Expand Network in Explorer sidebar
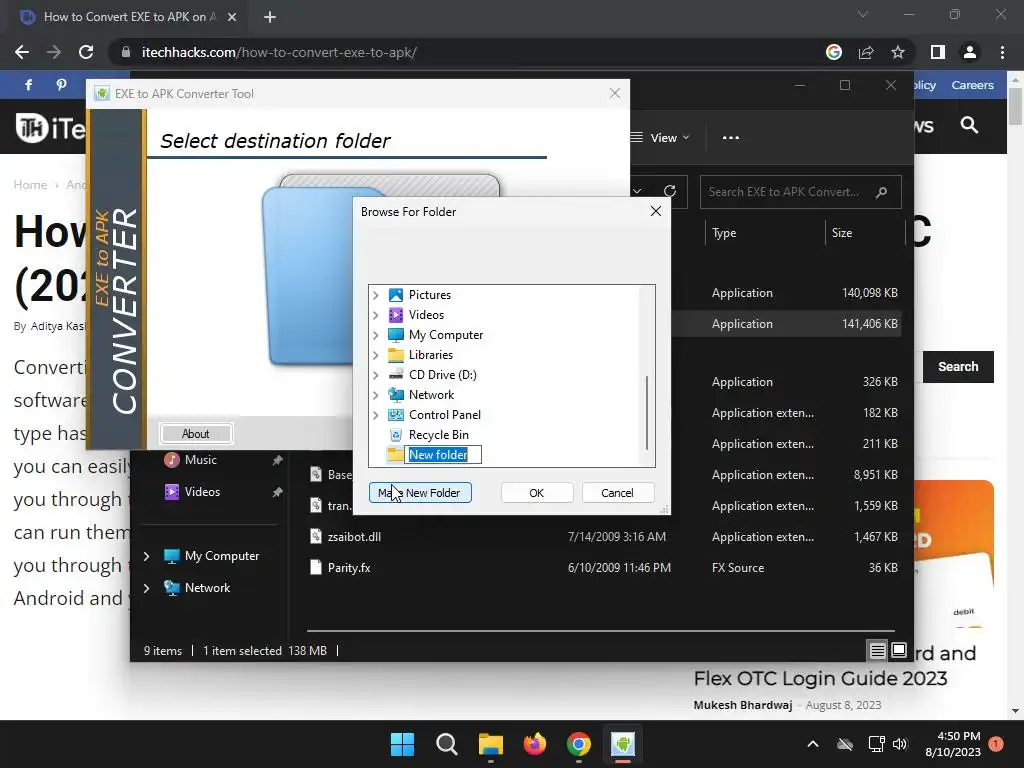This screenshot has width=1024, height=768. [146, 588]
